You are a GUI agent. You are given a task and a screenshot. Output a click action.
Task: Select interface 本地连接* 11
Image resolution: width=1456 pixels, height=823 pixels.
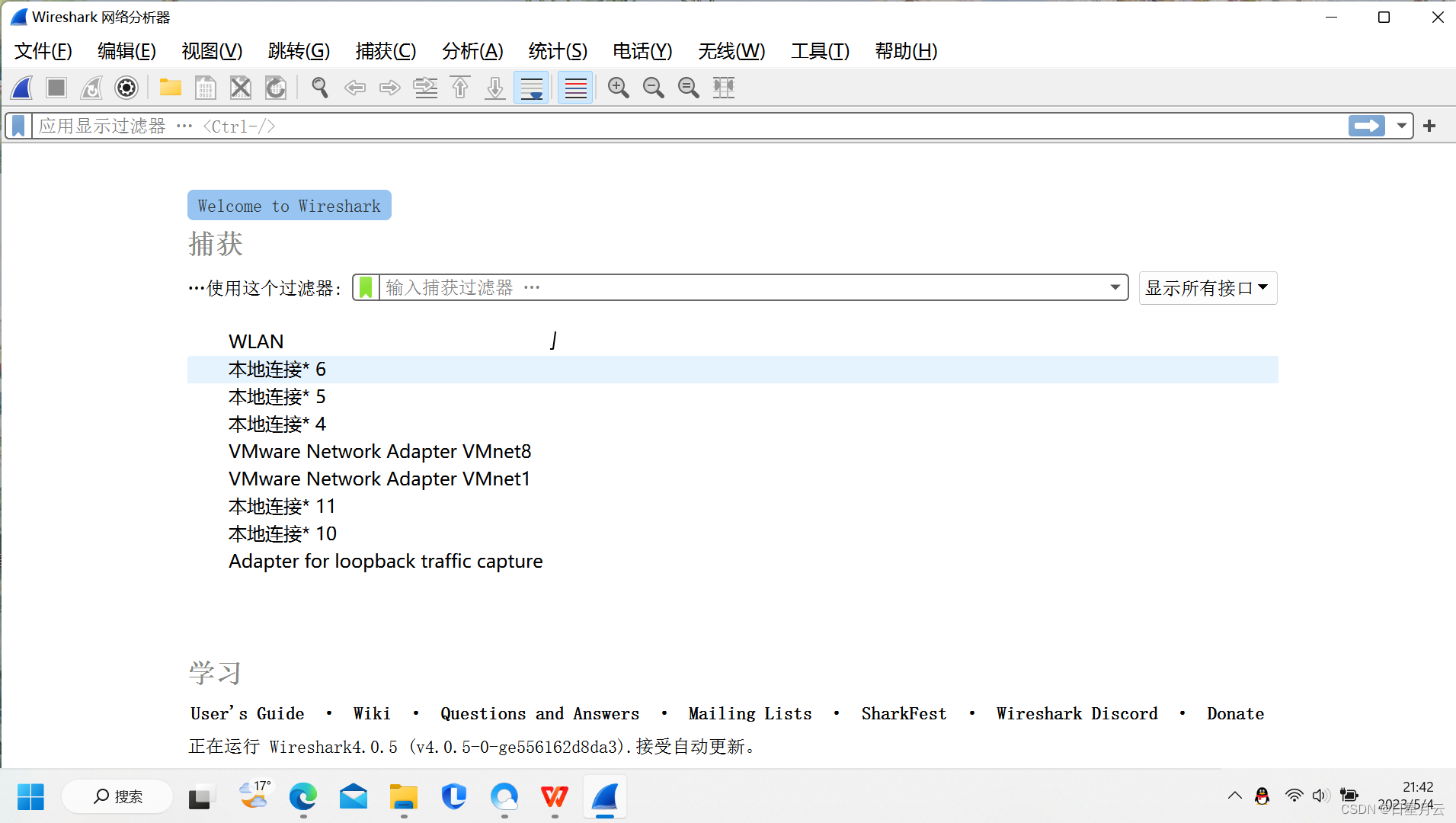732,506
